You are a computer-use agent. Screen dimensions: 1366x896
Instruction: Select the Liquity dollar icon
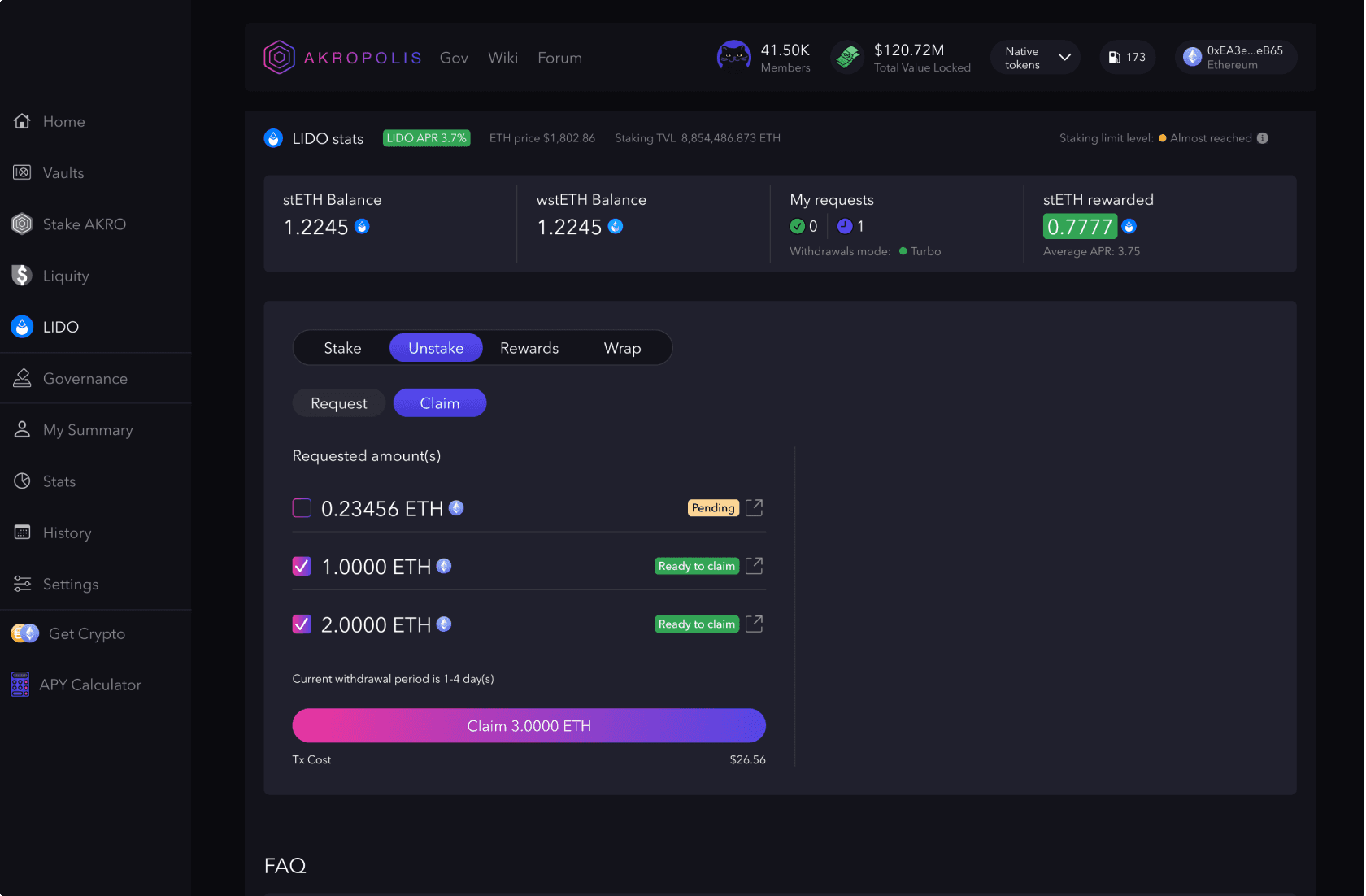pyautogui.click(x=22, y=275)
